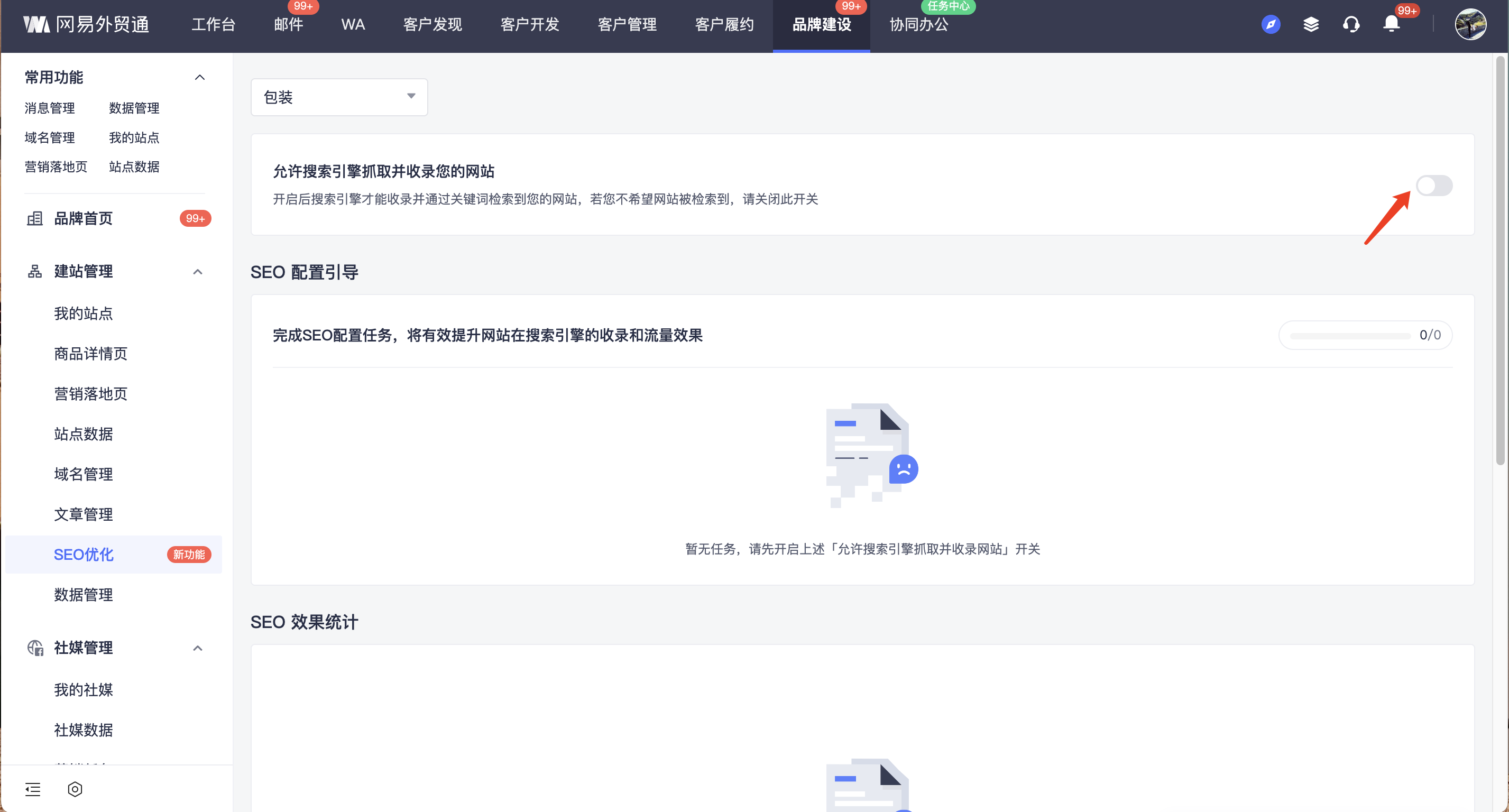
Task: Click the 网易外贸通 logo
Action: pyautogui.click(x=87, y=25)
